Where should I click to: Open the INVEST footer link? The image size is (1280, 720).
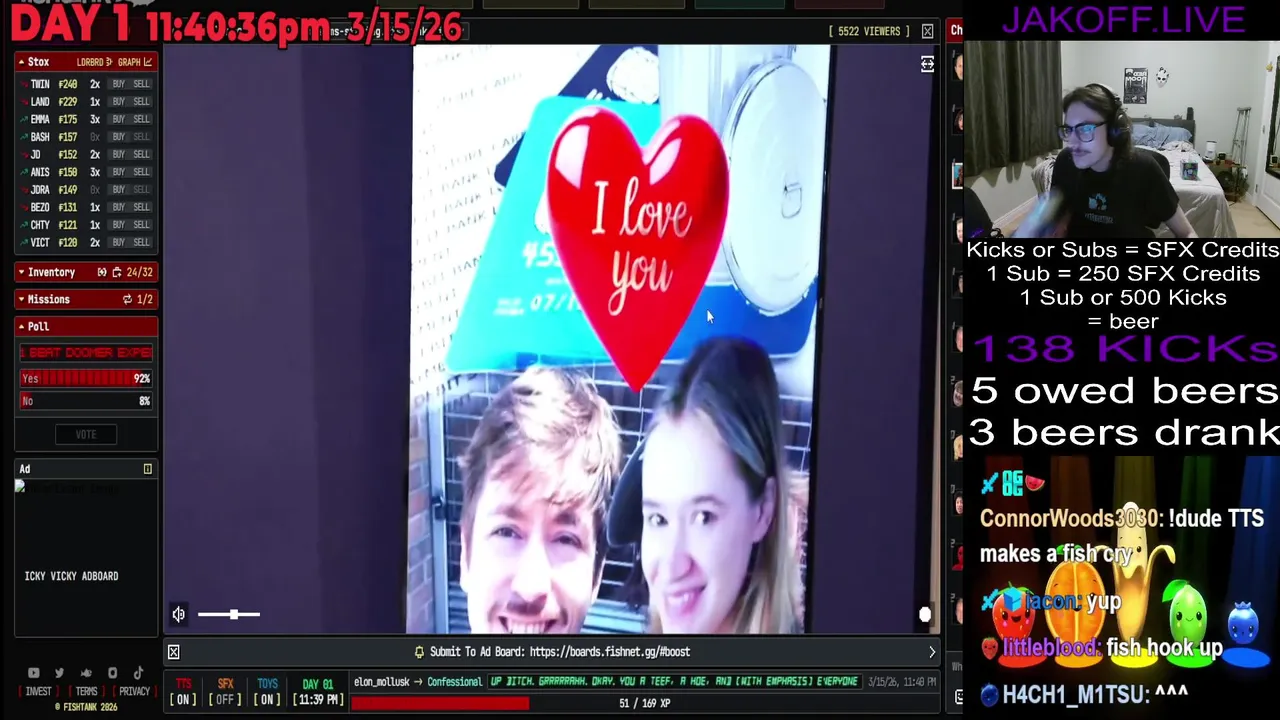click(38, 692)
